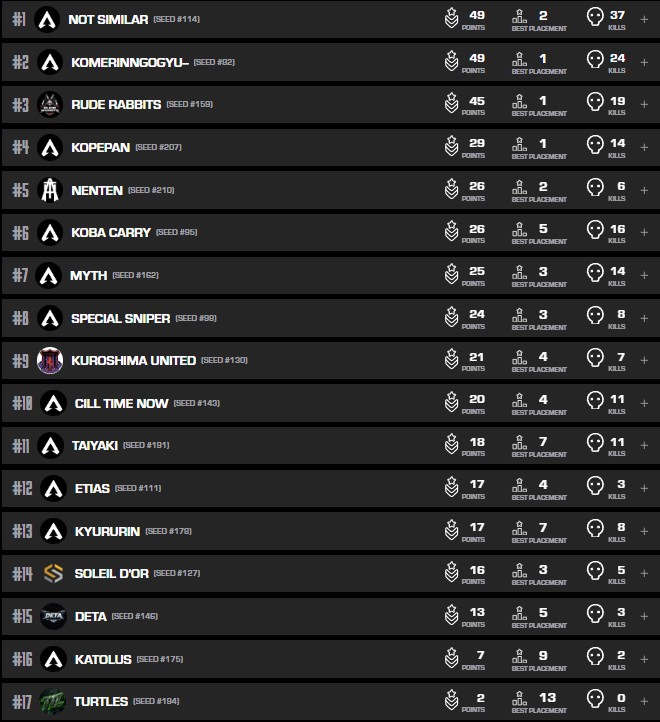Open the Kyururin team name link

107,531
